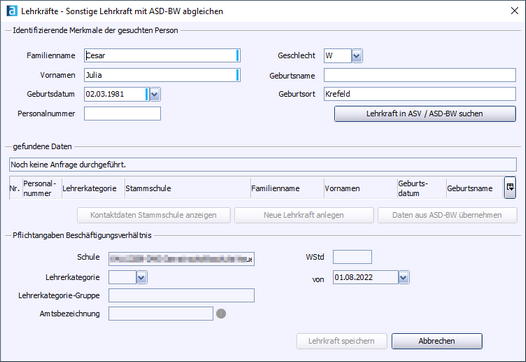Click the empty Geburtsname input field
The image size is (526, 362).
(x=420, y=75)
